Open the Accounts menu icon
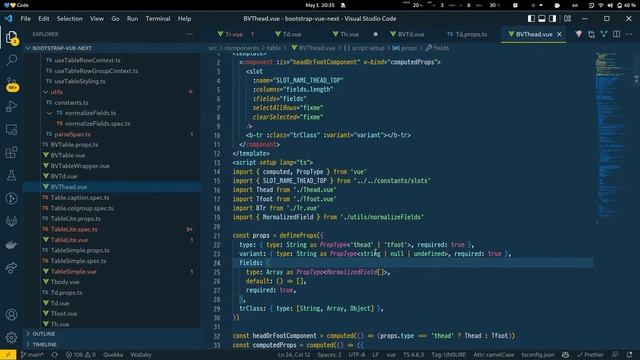 [x=11, y=315]
